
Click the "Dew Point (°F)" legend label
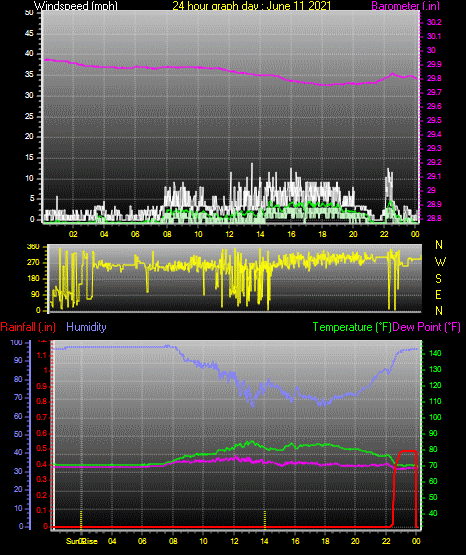tap(426, 327)
